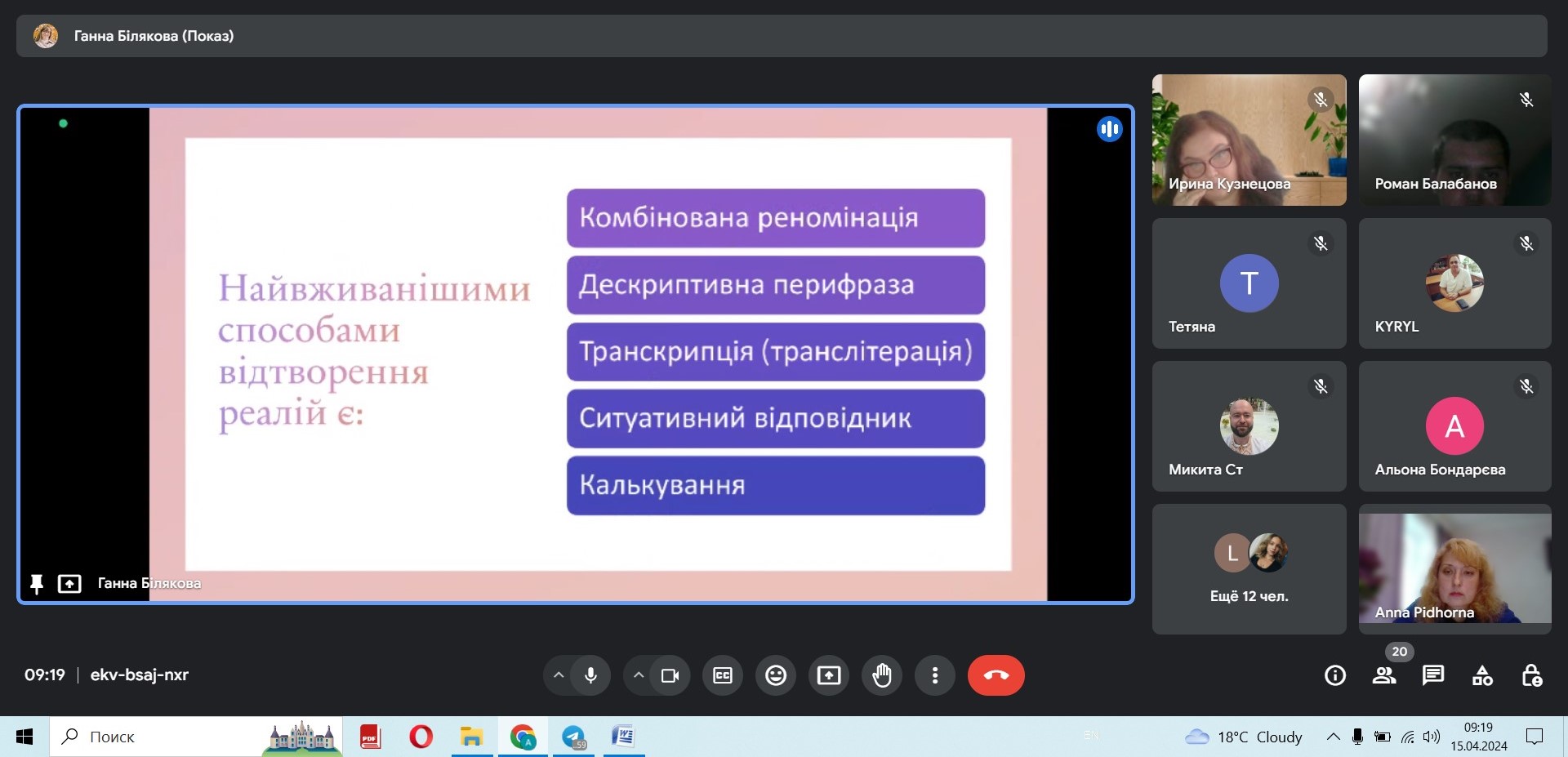Open the emoji reactions panel

coord(776,675)
